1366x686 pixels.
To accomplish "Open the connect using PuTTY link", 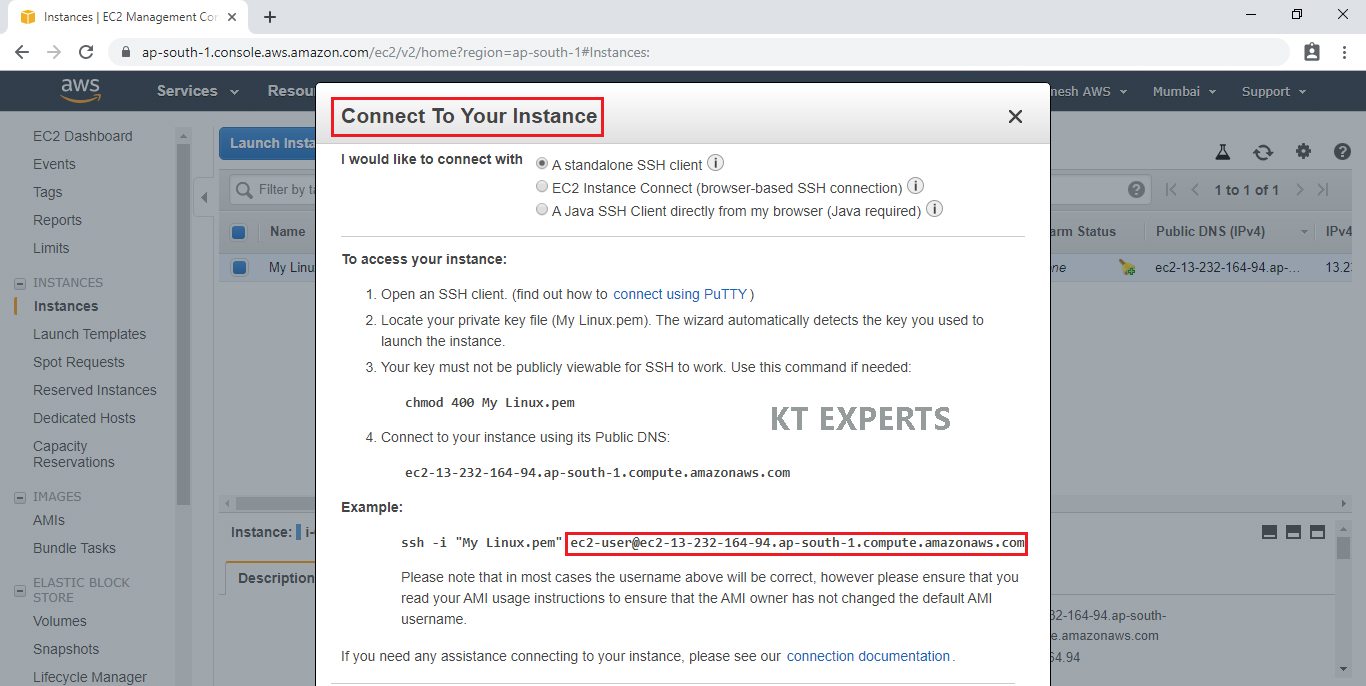I will click(681, 294).
